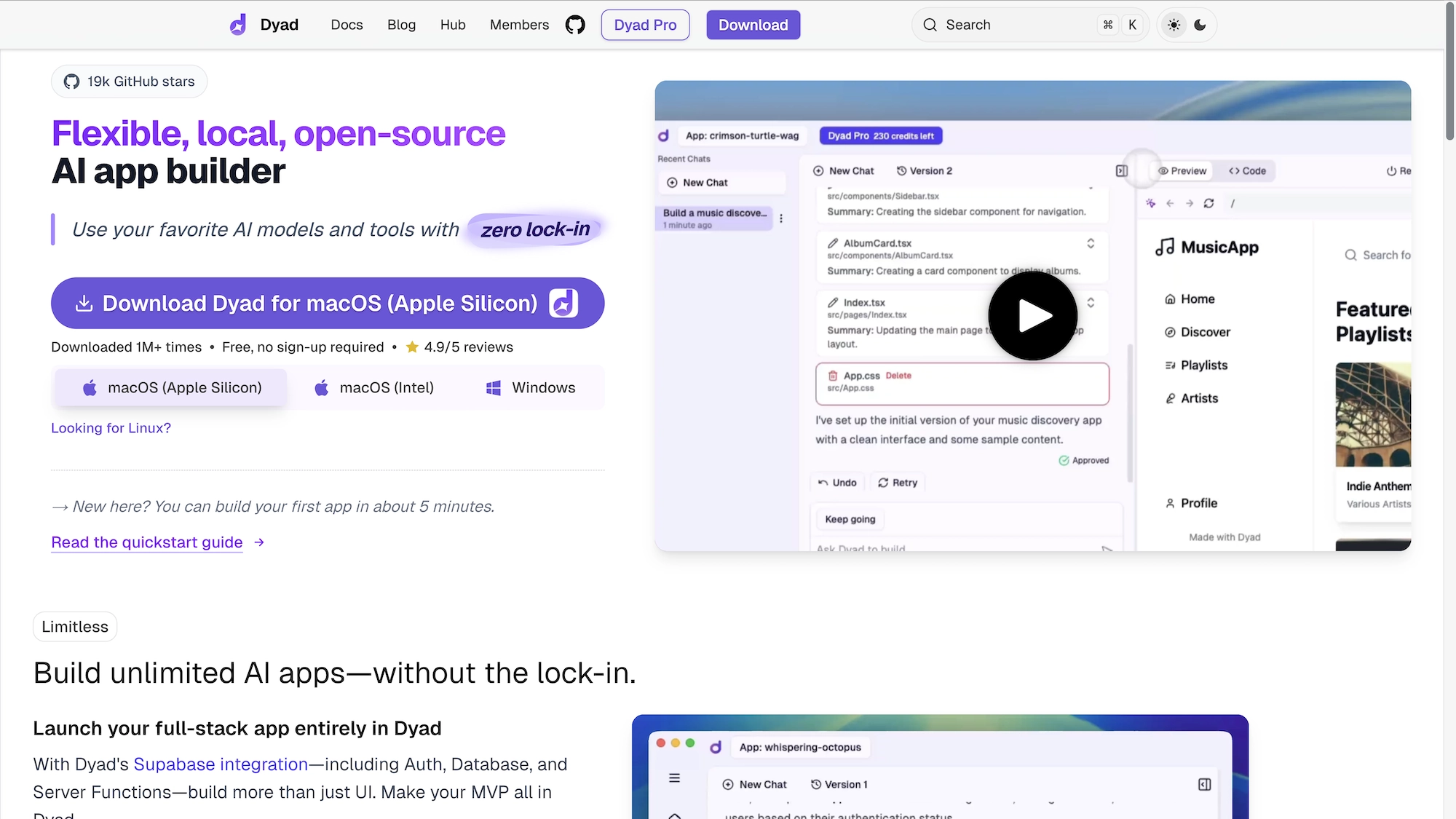Screen dimensions: 1456x819
Task: Select Windows download option
Action: [x=530, y=388]
